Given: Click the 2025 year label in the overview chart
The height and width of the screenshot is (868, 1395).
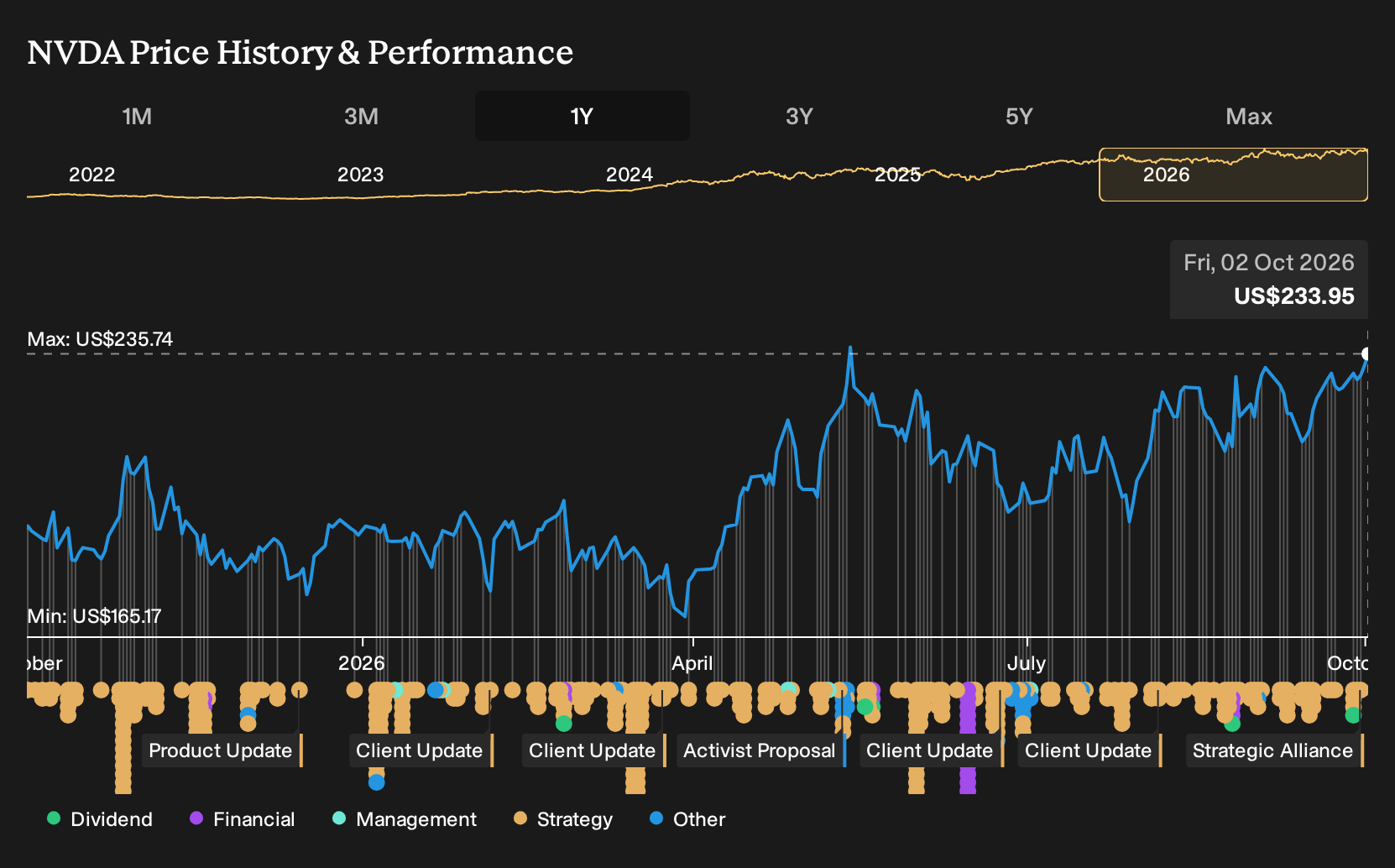Looking at the screenshot, I should 898,175.
